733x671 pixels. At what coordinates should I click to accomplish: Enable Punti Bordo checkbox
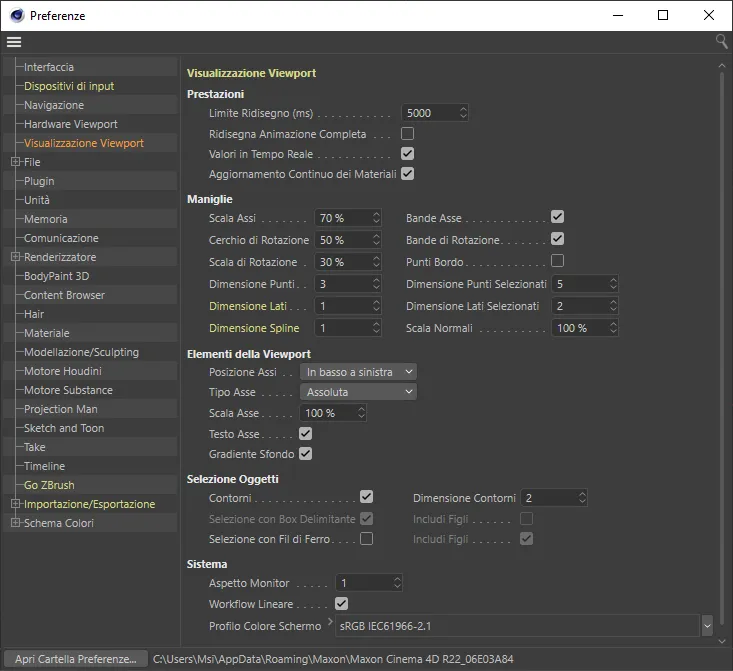tap(557, 260)
